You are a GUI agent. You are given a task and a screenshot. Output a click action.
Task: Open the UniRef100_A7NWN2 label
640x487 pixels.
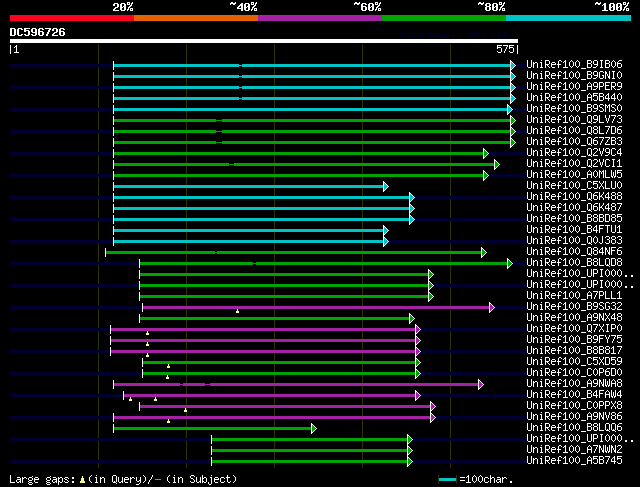coord(574,450)
